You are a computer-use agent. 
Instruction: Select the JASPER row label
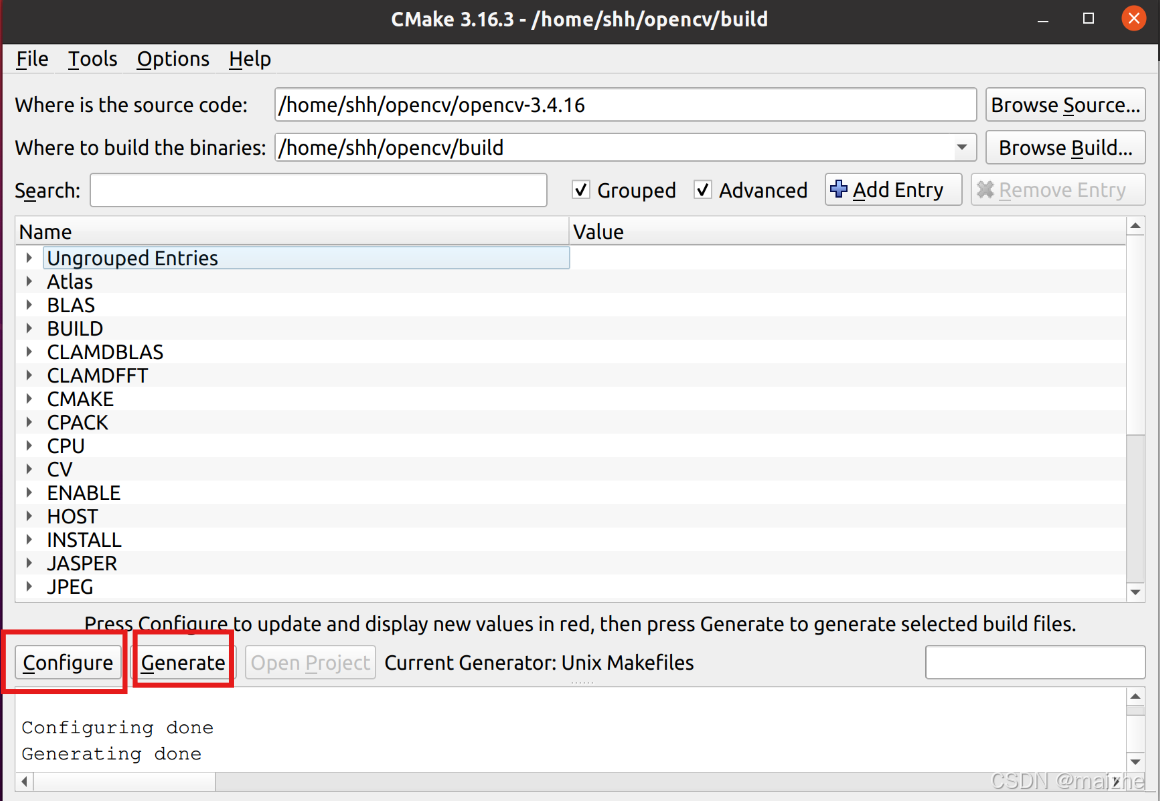coord(81,564)
